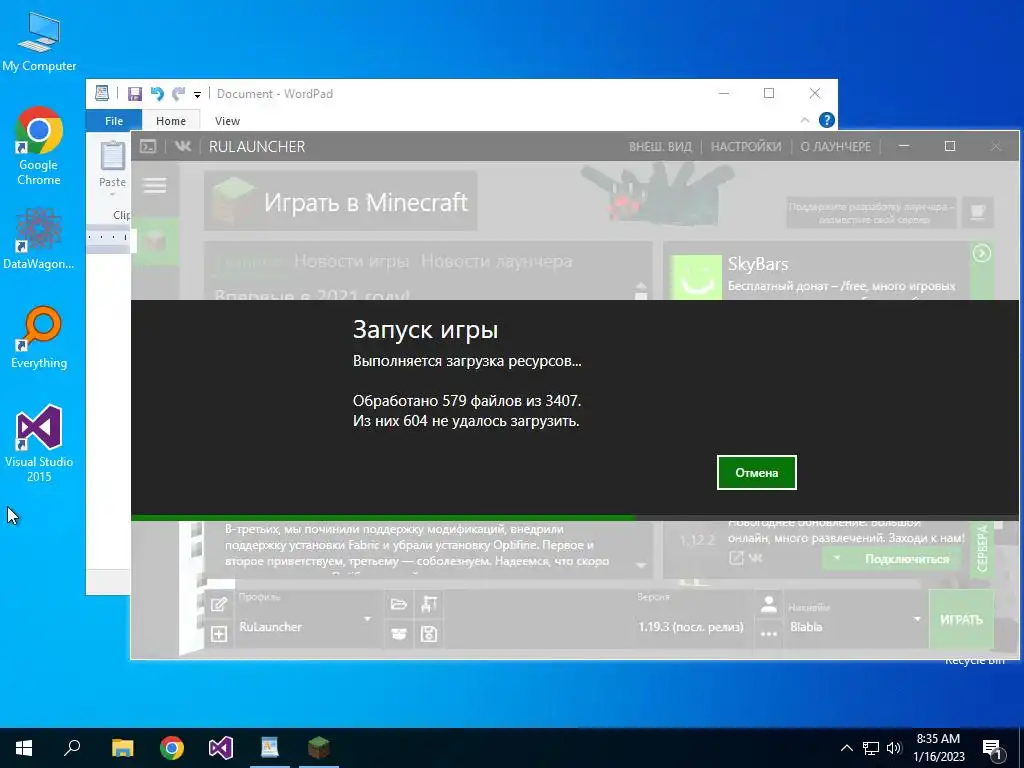Click the SkyBars server title
The image size is (1024, 768).
pos(758,264)
